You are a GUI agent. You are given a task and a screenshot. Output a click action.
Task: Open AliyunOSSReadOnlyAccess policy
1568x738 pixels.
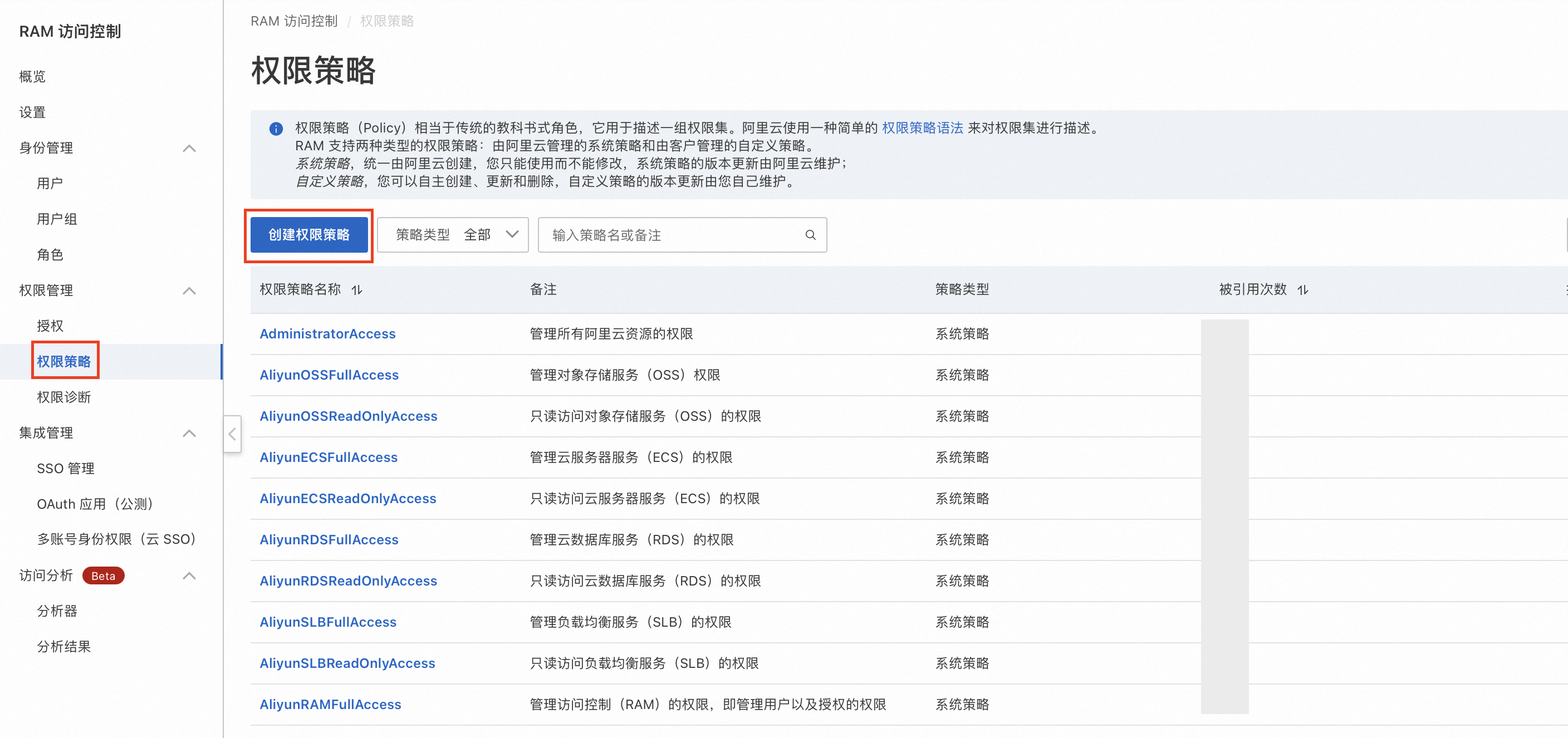coord(348,416)
